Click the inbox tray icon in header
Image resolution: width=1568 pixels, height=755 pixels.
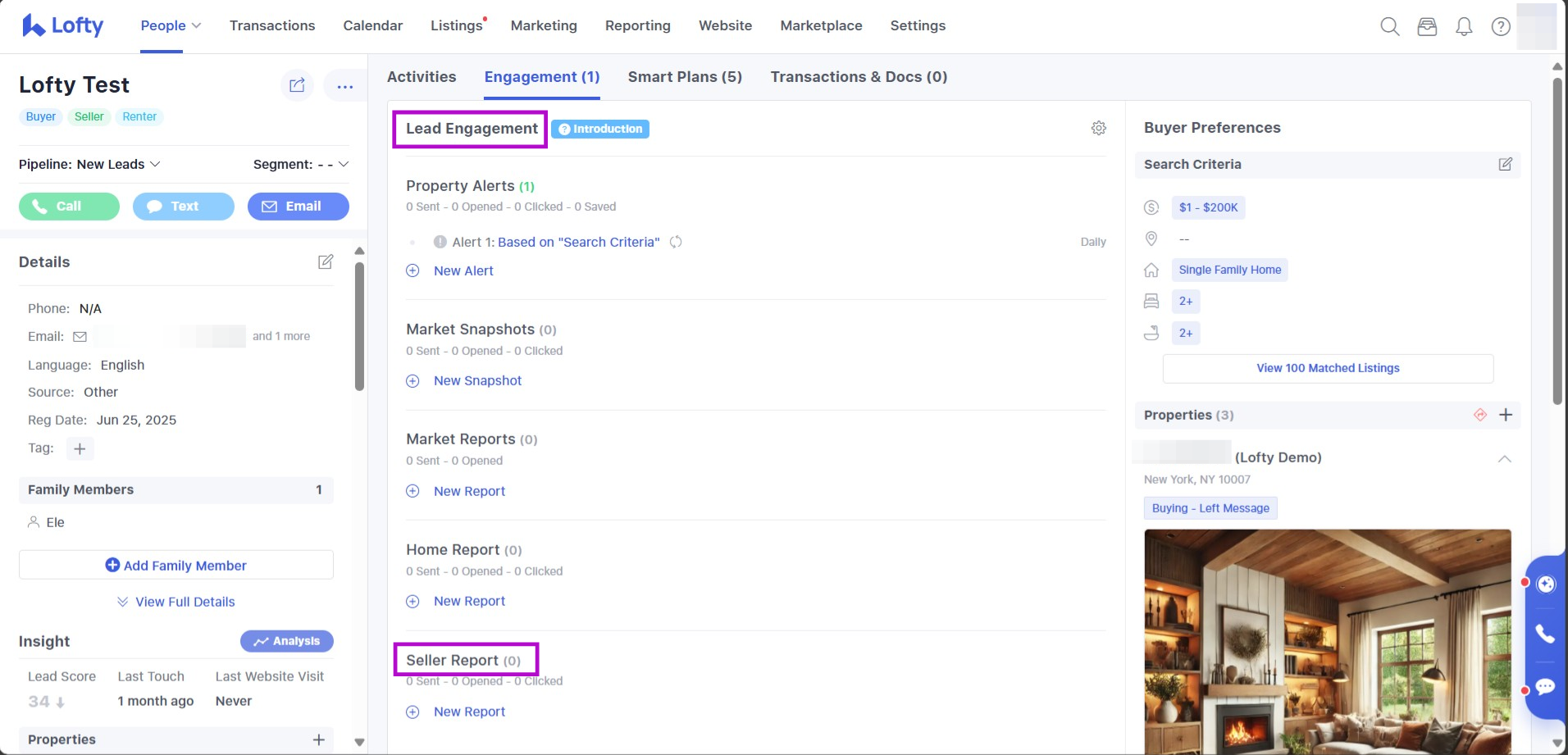pyautogui.click(x=1427, y=27)
